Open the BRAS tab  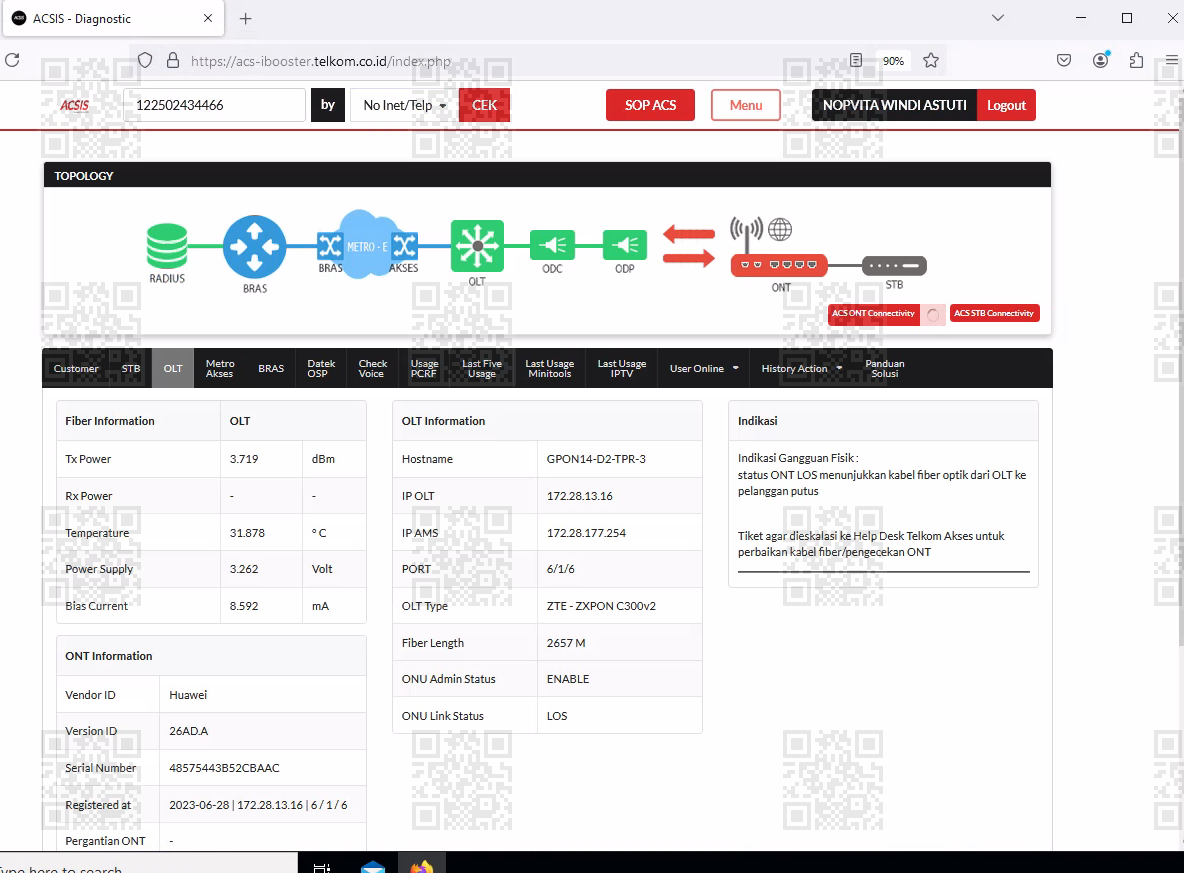271,369
